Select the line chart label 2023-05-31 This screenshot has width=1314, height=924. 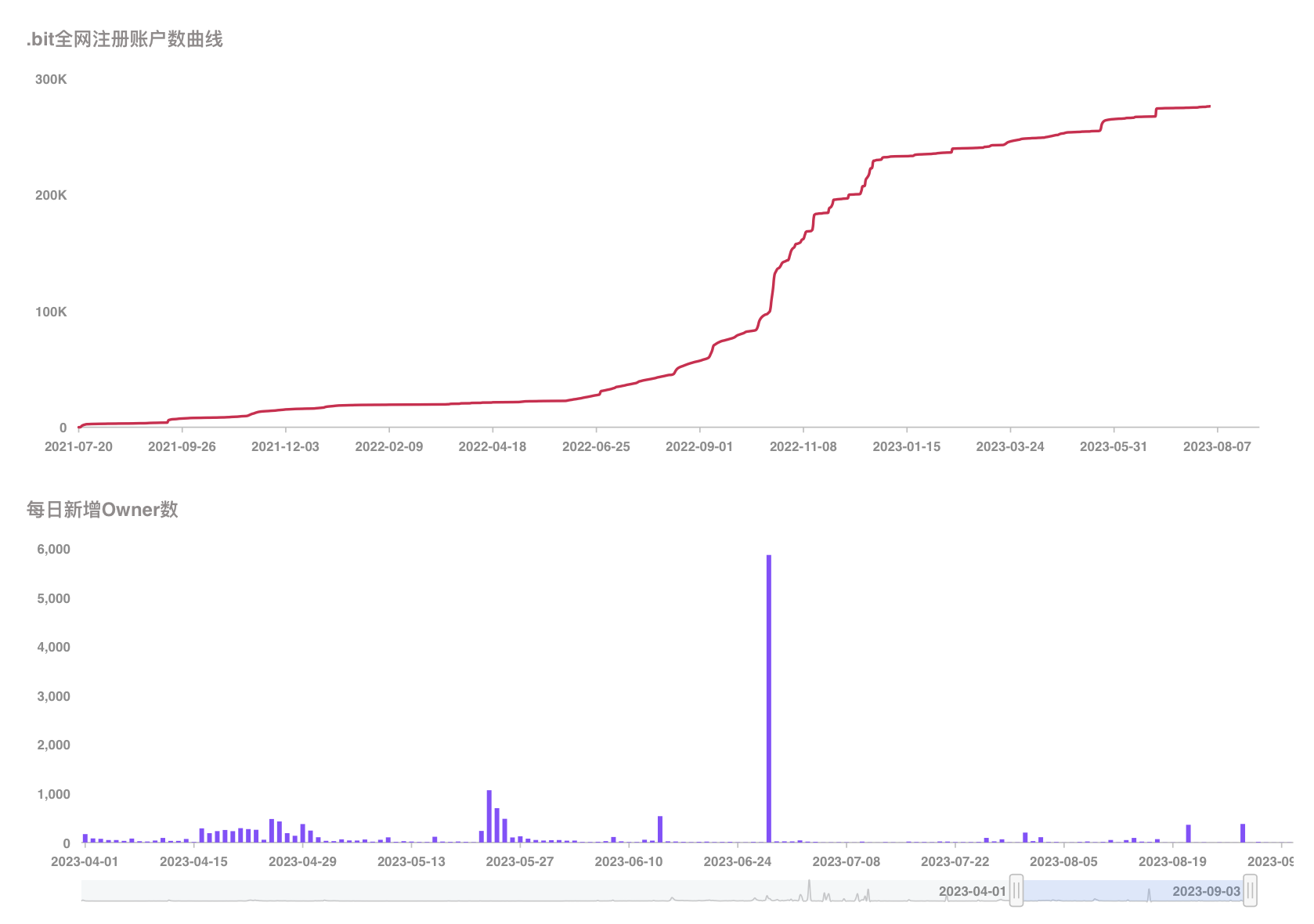(1114, 446)
